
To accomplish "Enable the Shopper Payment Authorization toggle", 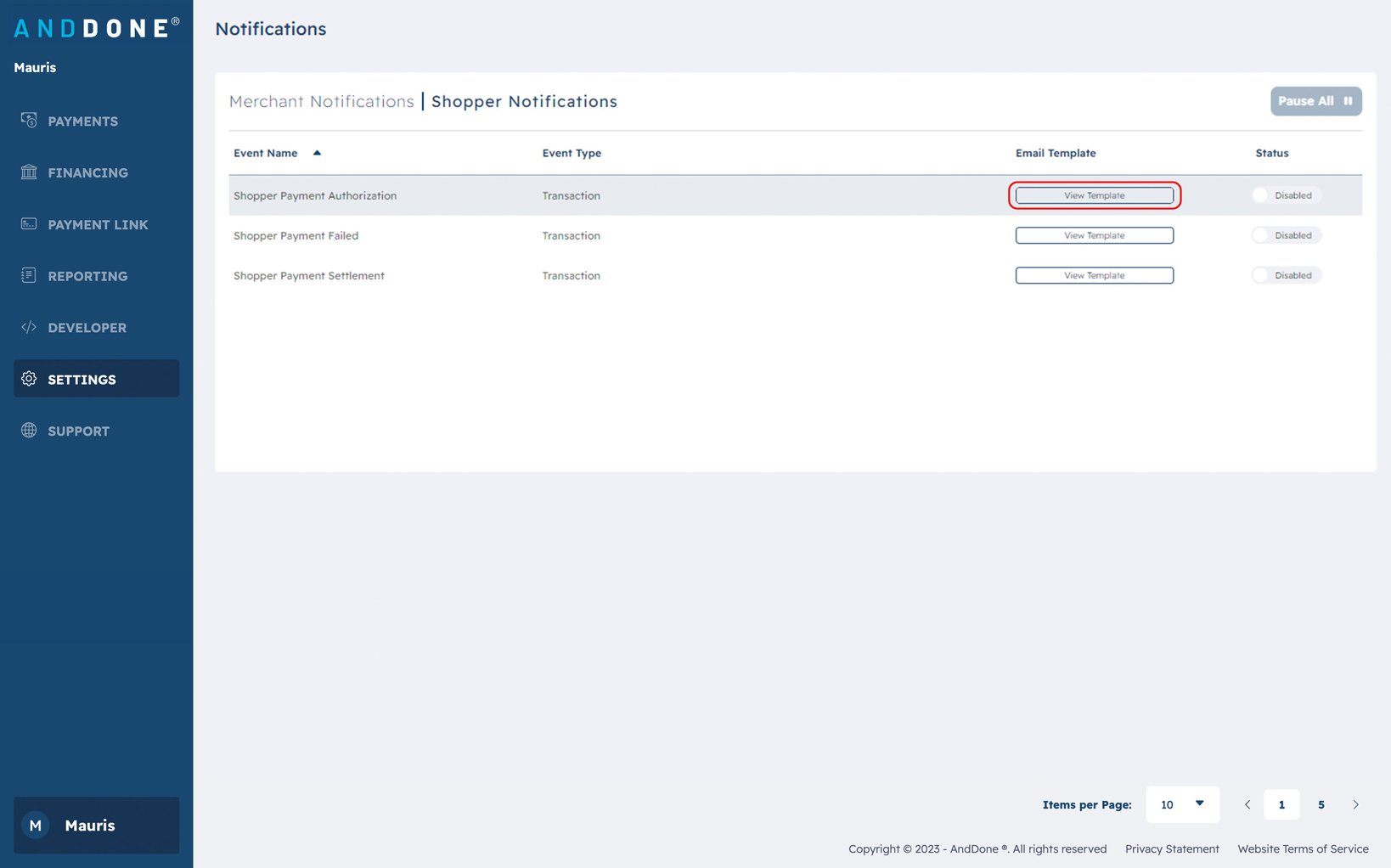I will coord(1259,194).
